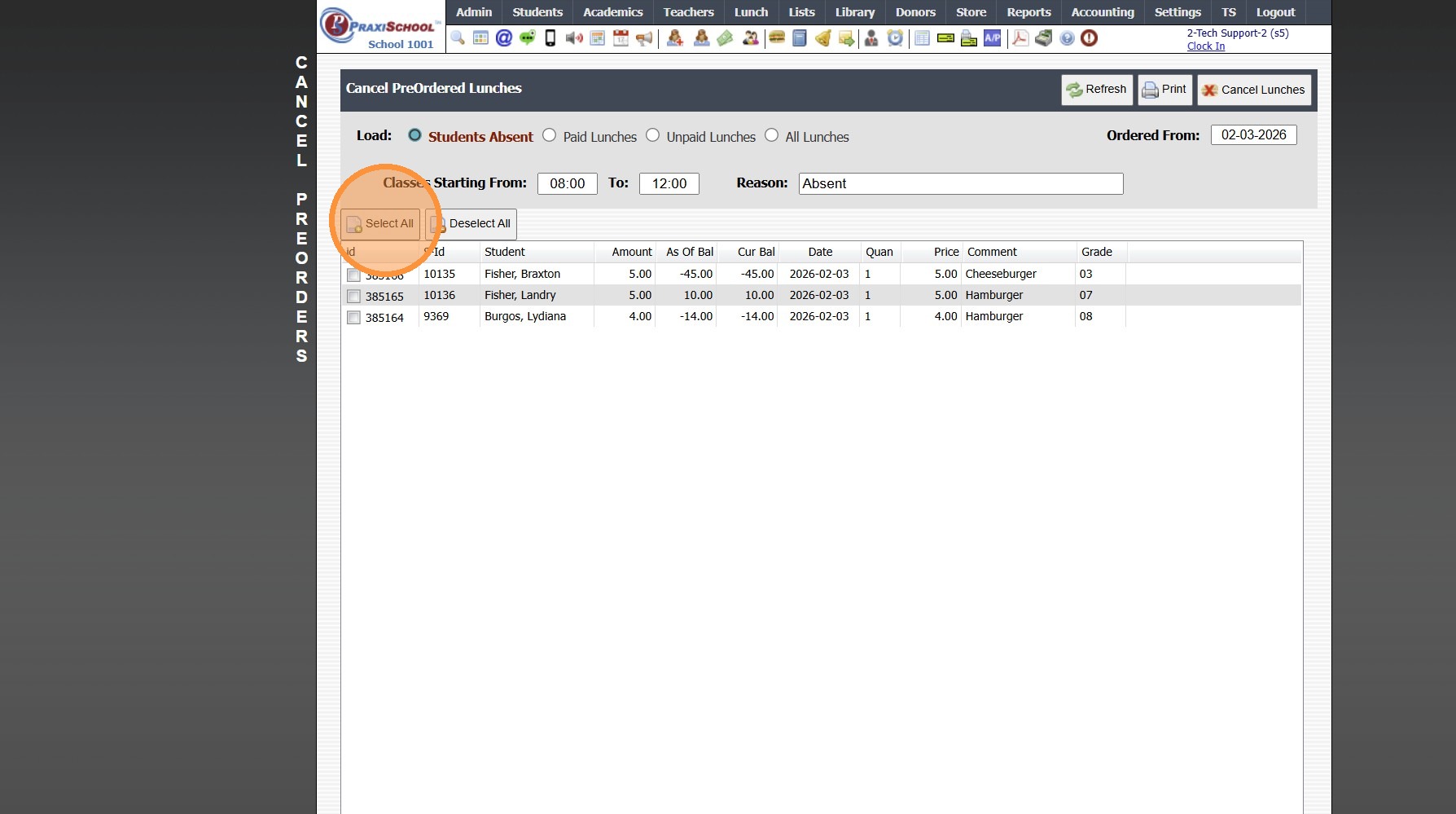Select the Students Absent radio button
1456x814 pixels.
point(414,135)
